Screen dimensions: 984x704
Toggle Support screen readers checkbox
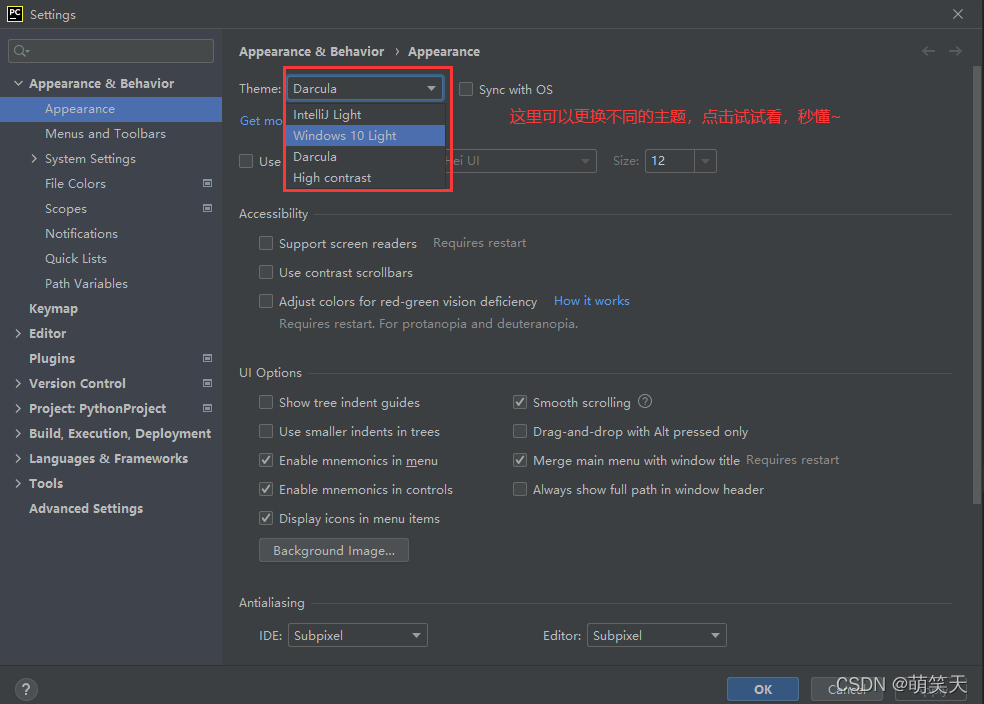[266, 243]
